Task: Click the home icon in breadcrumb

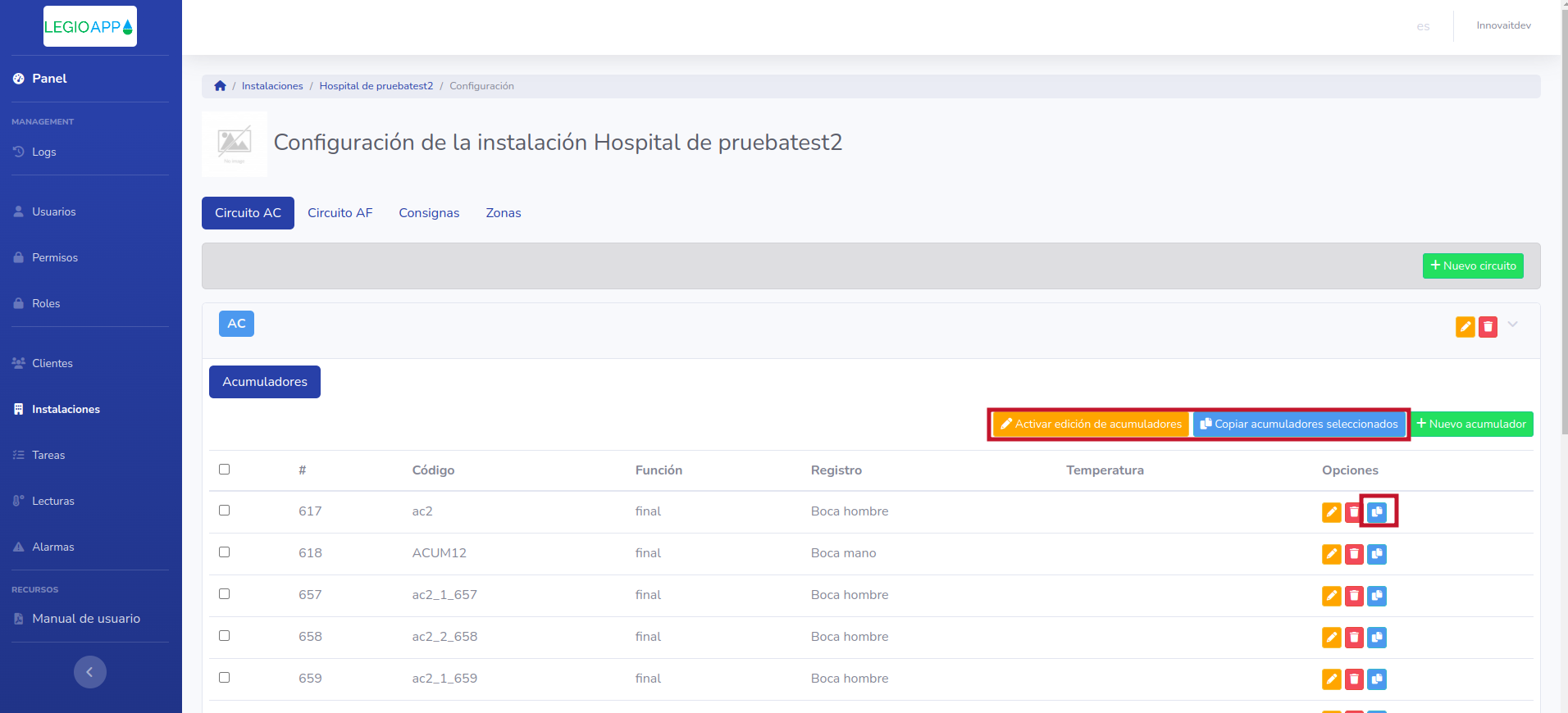Action: point(220,86)
